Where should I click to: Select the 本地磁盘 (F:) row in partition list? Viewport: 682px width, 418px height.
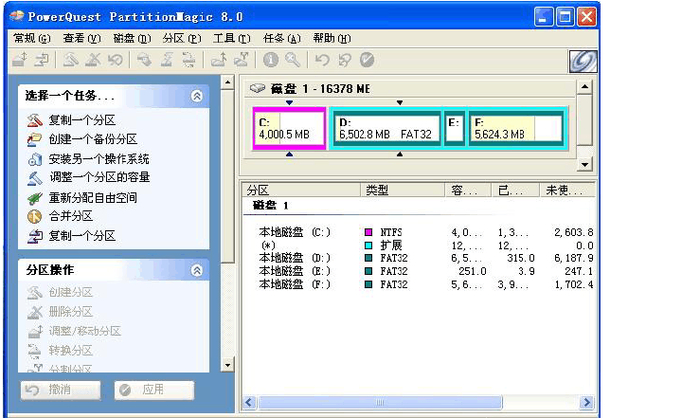point(418,284)
